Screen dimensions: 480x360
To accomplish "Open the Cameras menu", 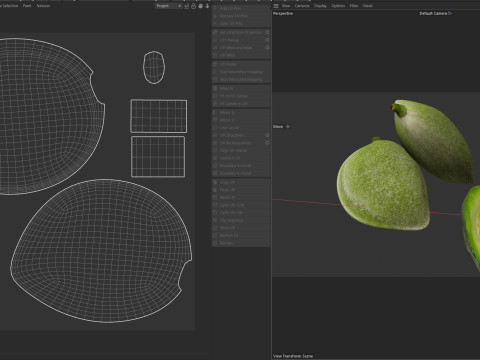I will pyautogui.click(x=302, y=6).
